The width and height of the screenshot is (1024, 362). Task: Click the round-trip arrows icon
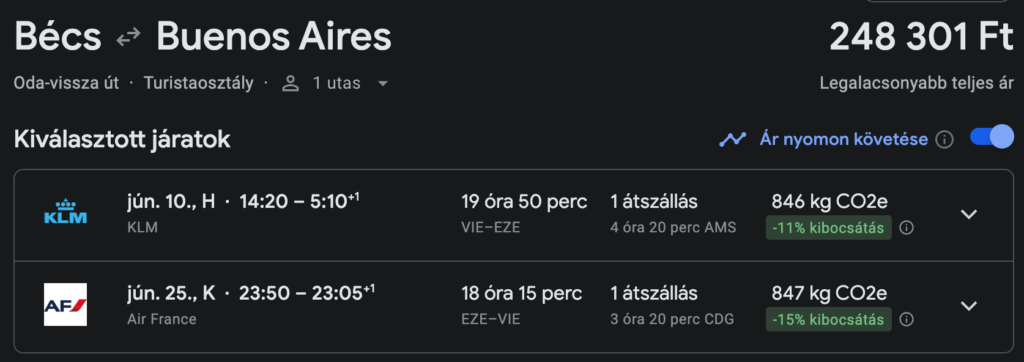(x=129, y=38)
